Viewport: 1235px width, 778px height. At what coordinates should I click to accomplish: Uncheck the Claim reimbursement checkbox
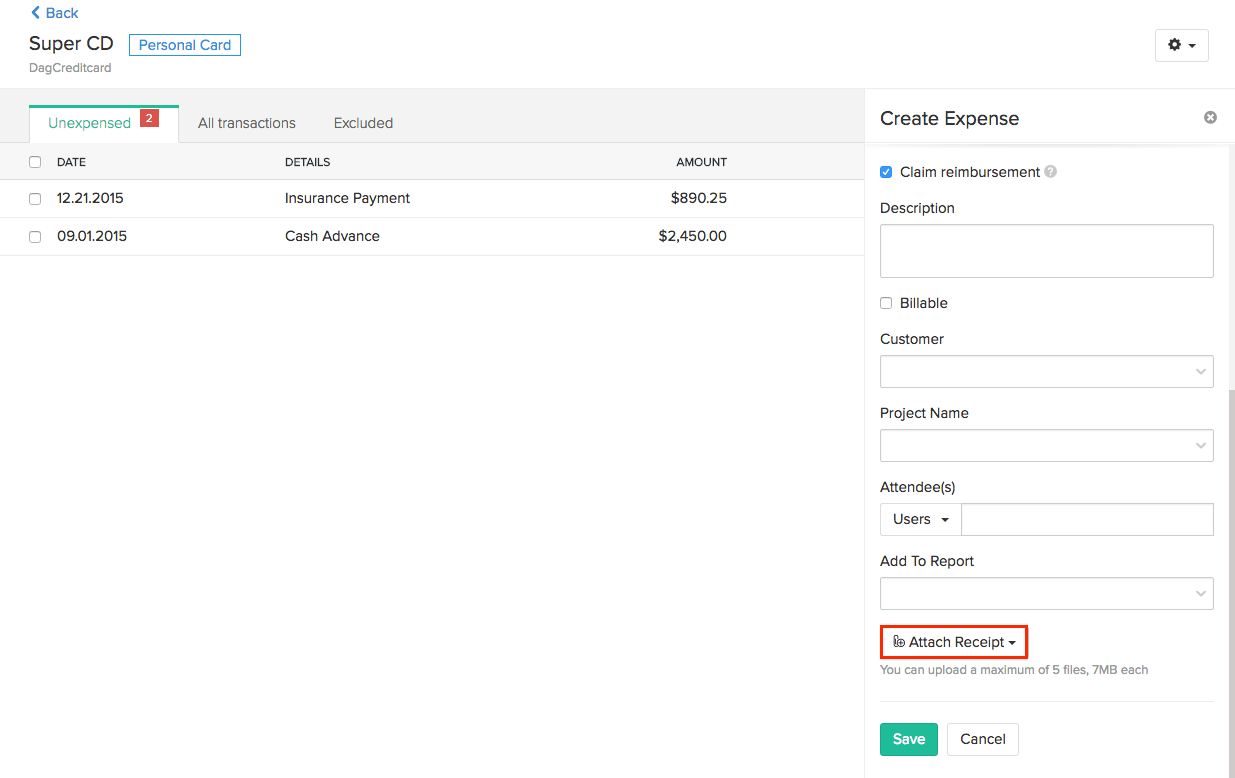885,171
